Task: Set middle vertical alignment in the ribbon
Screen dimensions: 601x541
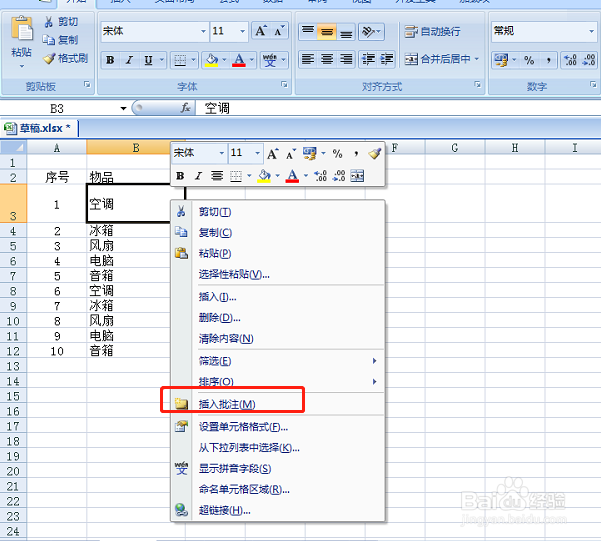Action: coord(327,31)
